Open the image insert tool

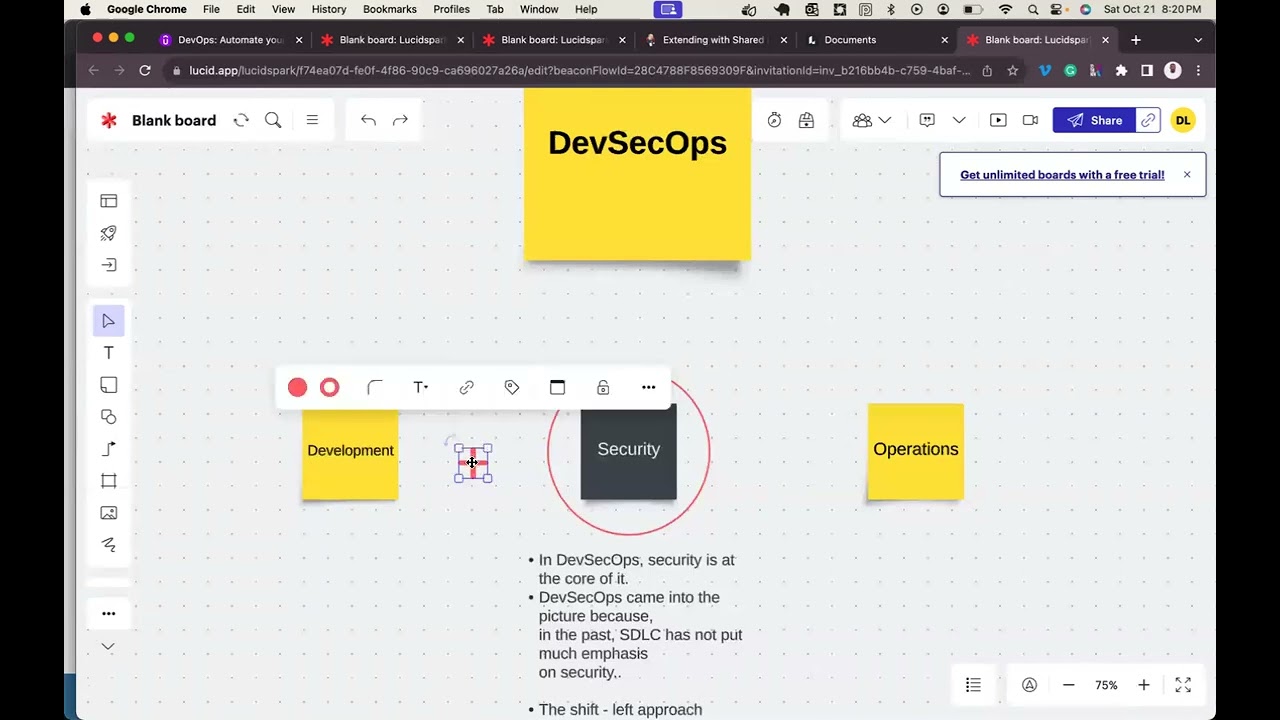(x=109, y=513)
